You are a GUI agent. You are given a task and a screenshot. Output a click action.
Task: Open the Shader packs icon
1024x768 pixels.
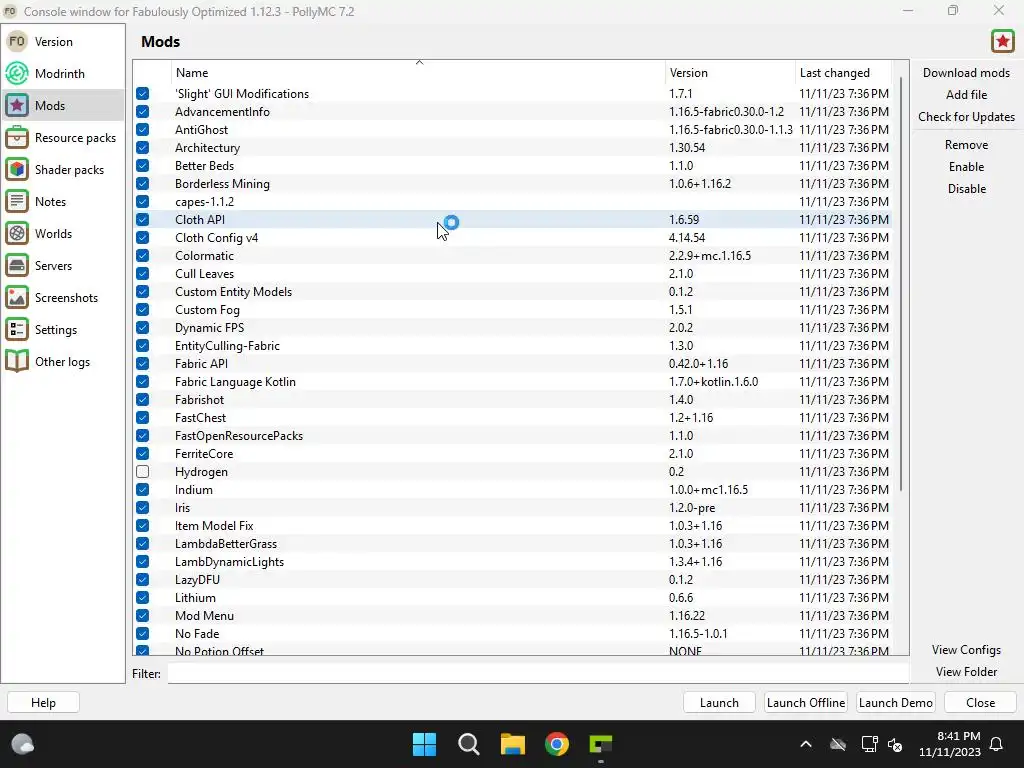[x=17, y=170]
